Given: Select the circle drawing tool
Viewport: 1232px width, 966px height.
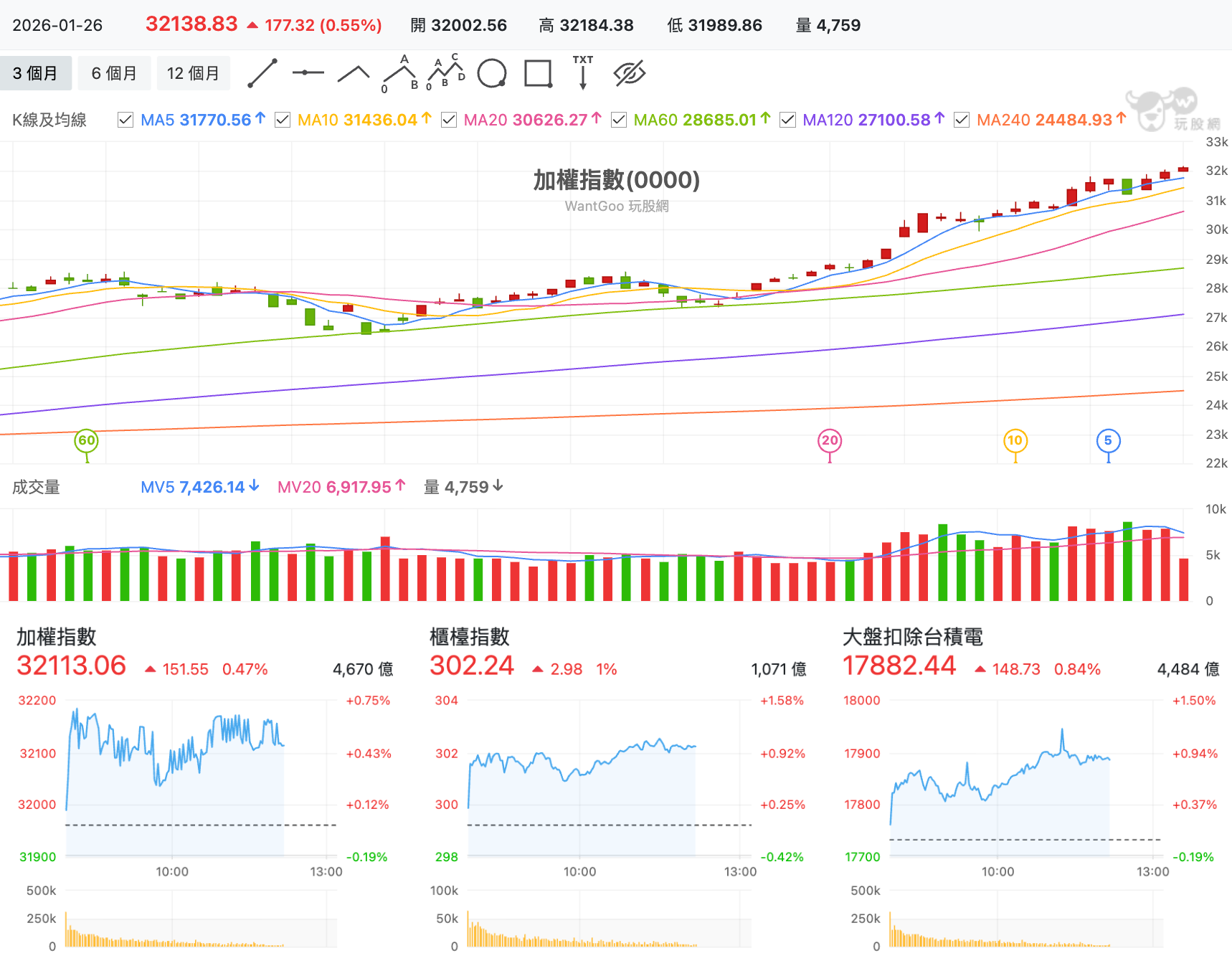Looking at the screenshot, I should coord(492,73).
